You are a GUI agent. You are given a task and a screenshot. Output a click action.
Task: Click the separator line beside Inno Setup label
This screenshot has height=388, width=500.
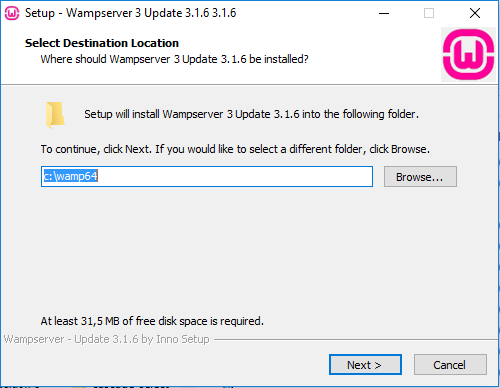tap(356, 340)
